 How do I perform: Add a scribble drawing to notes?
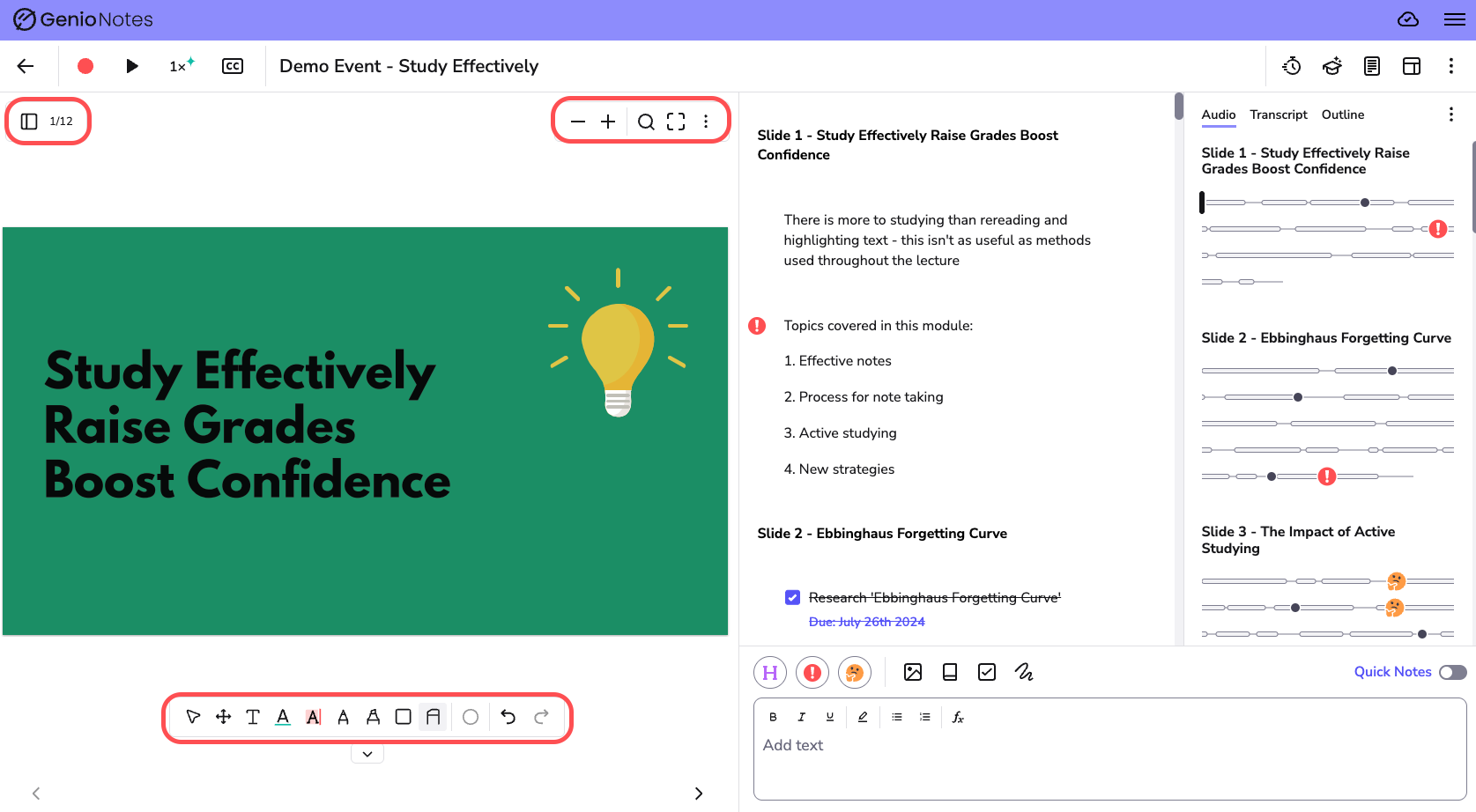tap(1024, 673)
